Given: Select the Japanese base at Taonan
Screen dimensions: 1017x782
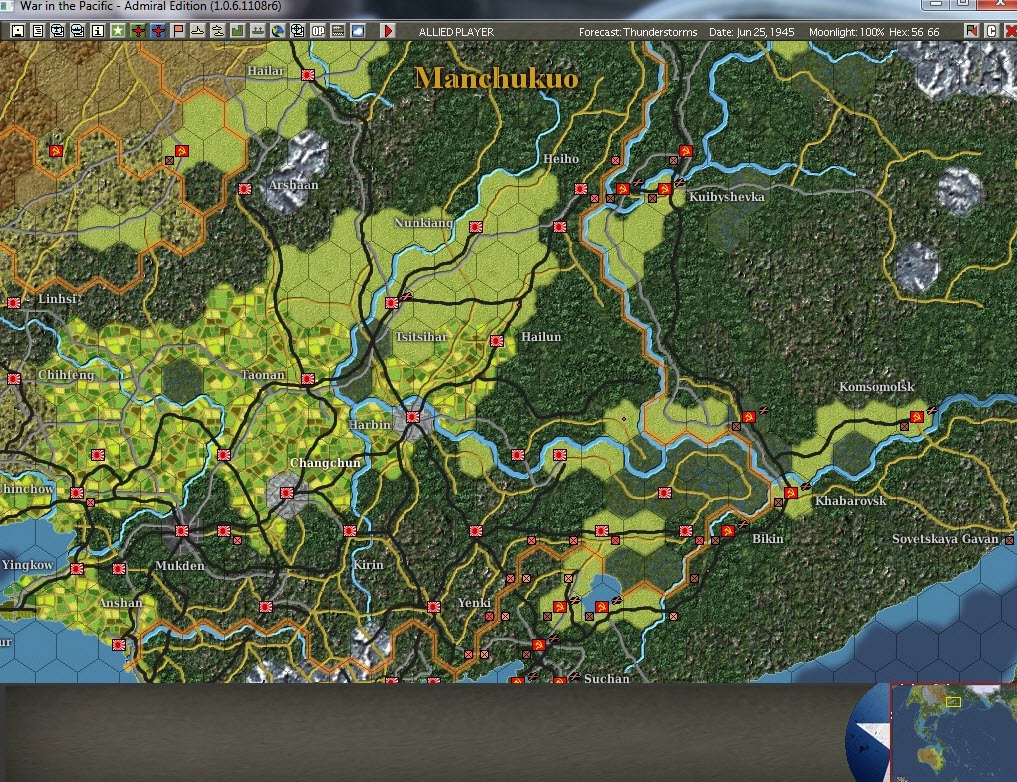Looking at the screenshot, I should point(308,379).
